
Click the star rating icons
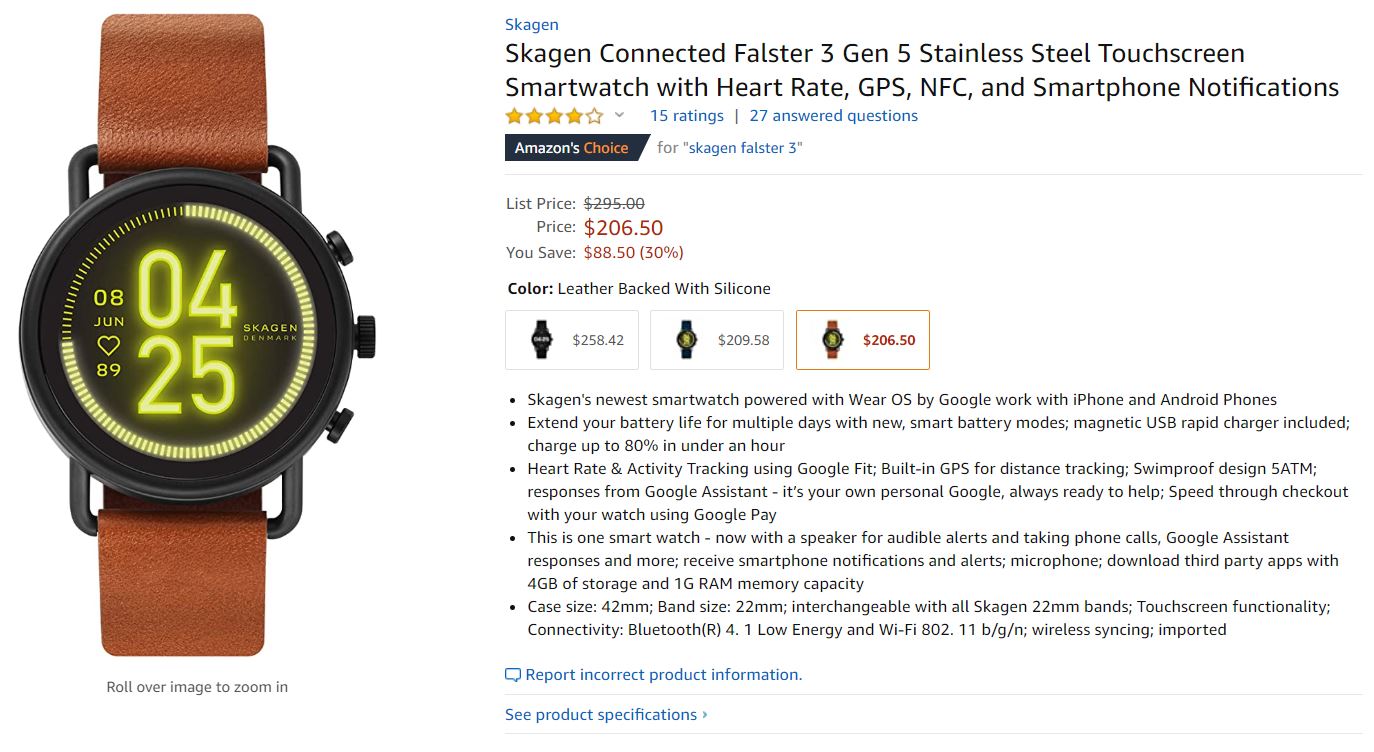pos(554,116)
